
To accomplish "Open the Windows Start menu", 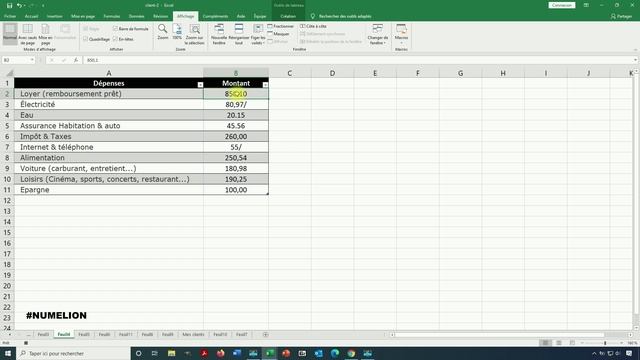I will (x=8, y=353).
